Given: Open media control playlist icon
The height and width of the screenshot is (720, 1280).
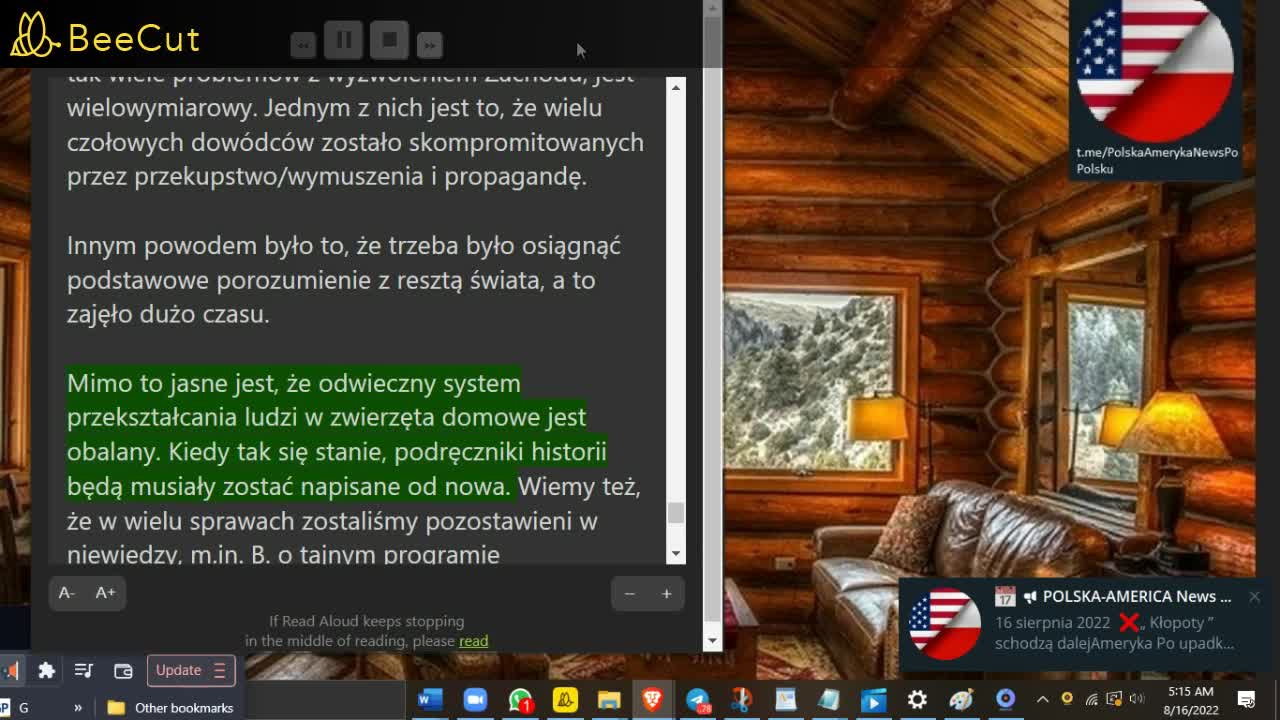Looking at the screenshot, I should (x=84, y=670).
